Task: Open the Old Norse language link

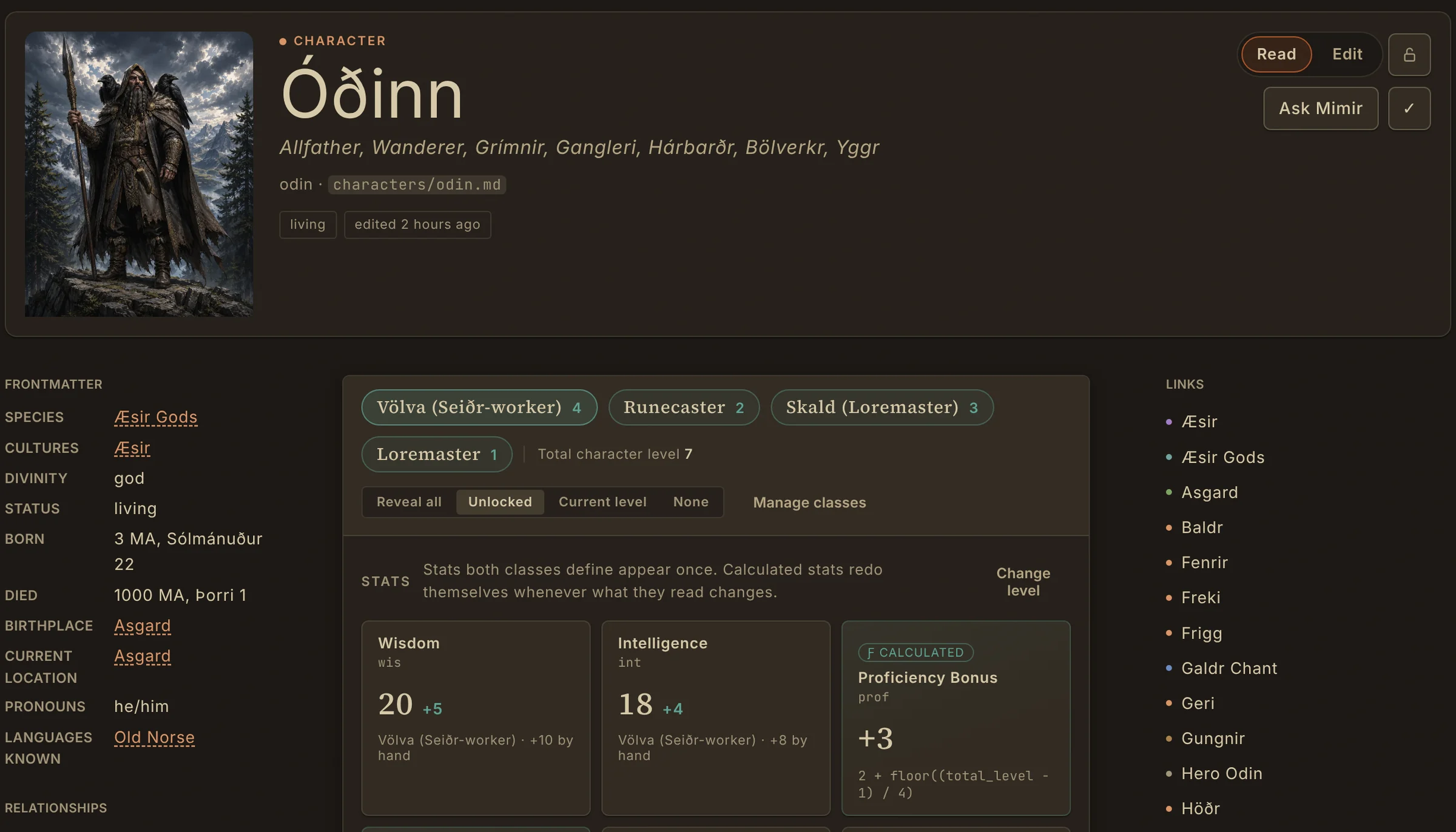Action: click(154, 738)
